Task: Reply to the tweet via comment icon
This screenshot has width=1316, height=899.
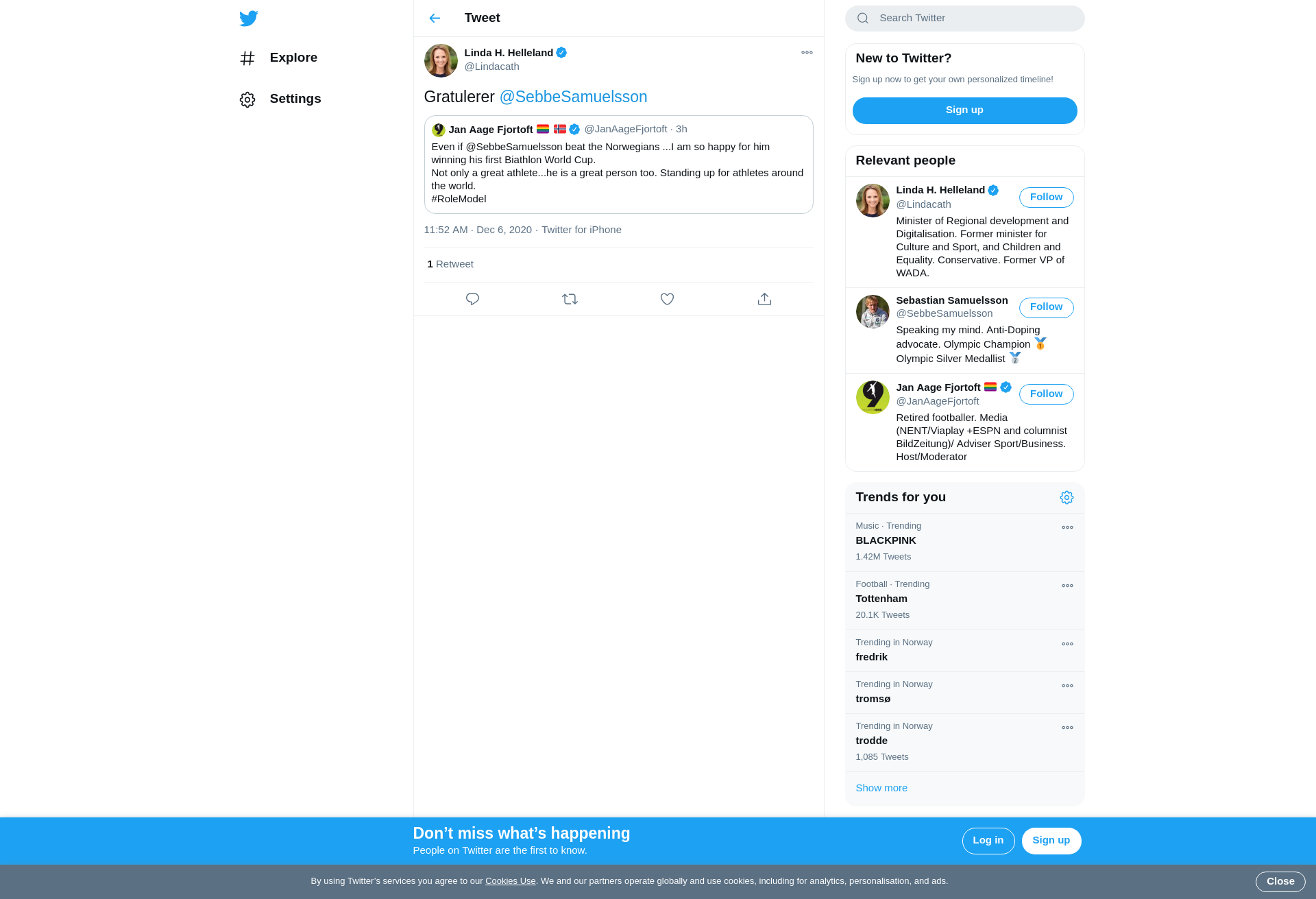Action: (x=472, y=299)
